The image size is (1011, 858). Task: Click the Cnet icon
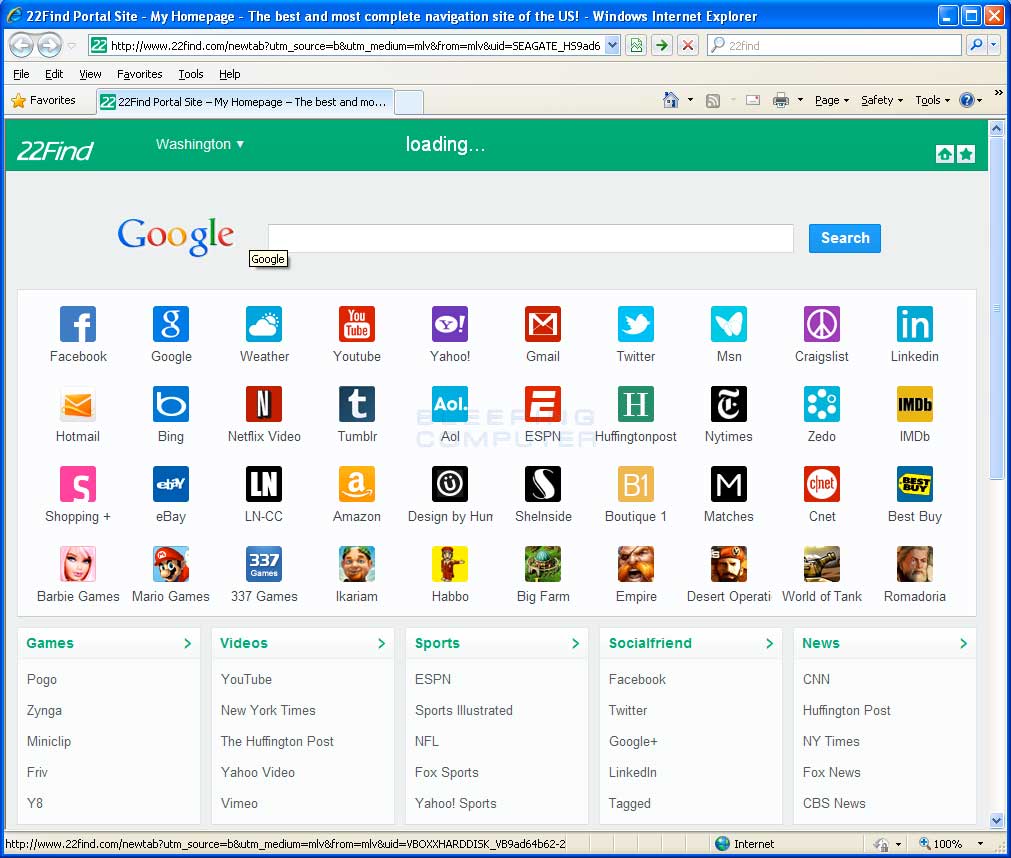pos(821,483)
